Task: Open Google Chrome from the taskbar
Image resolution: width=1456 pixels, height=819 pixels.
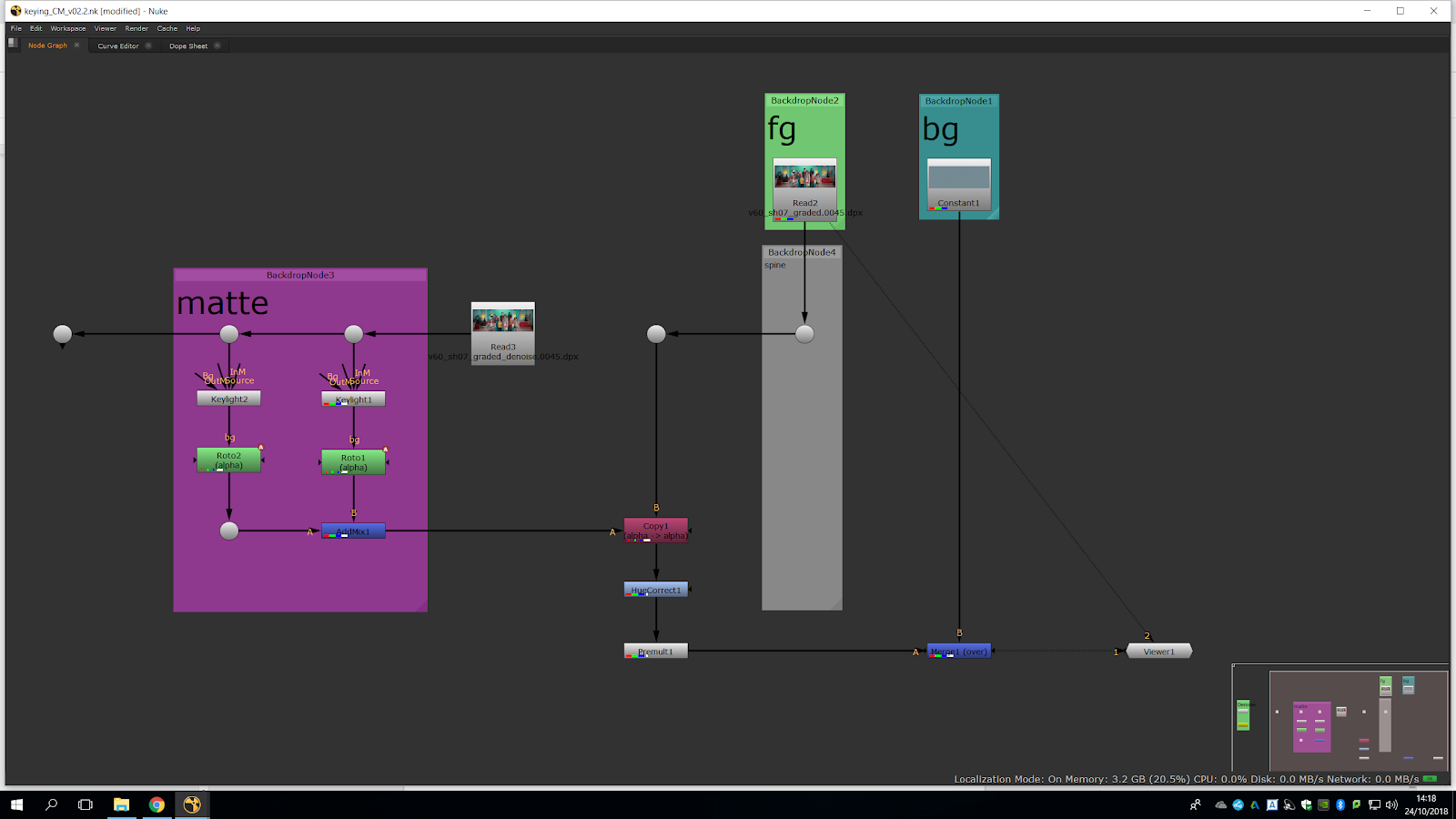Action: coord(157,804)
